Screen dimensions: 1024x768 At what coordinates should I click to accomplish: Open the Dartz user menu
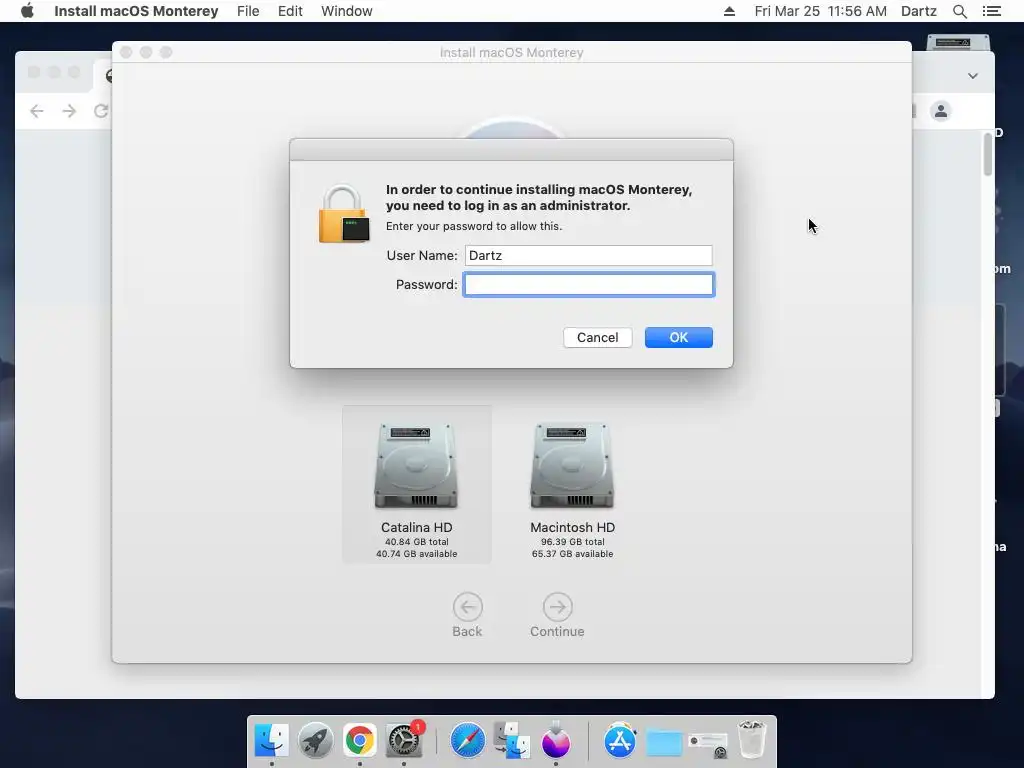918,11
